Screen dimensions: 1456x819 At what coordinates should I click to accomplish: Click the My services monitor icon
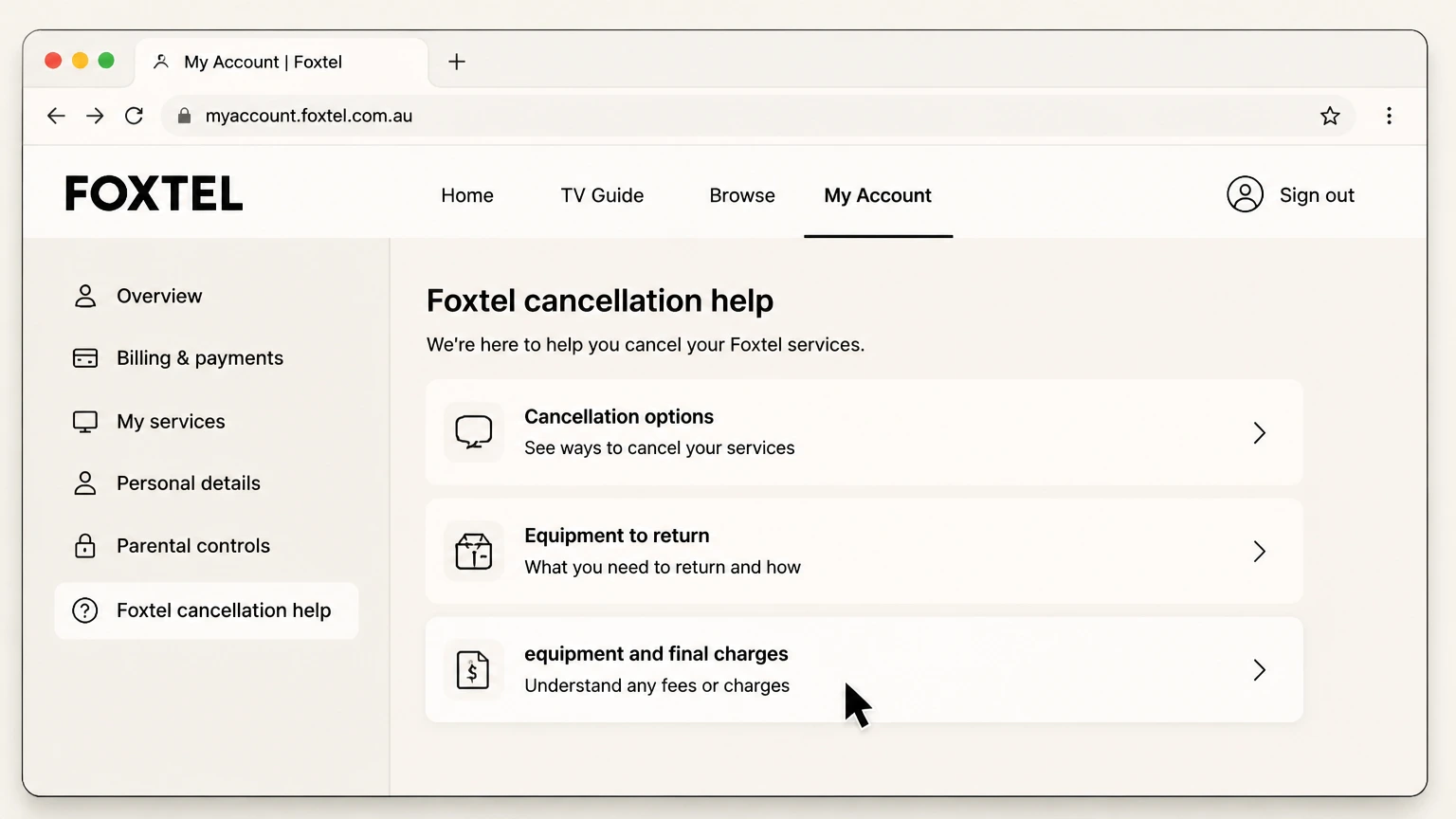pos(85,422)
